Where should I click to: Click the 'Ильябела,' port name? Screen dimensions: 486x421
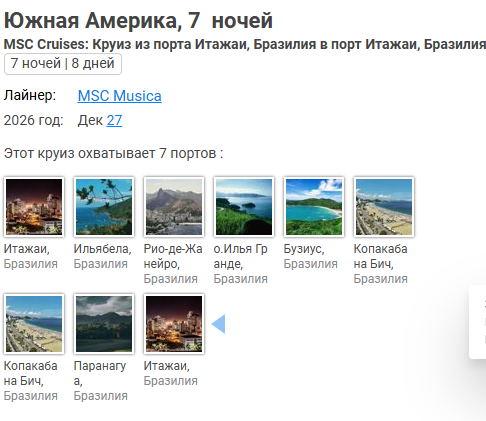point(103,249)
